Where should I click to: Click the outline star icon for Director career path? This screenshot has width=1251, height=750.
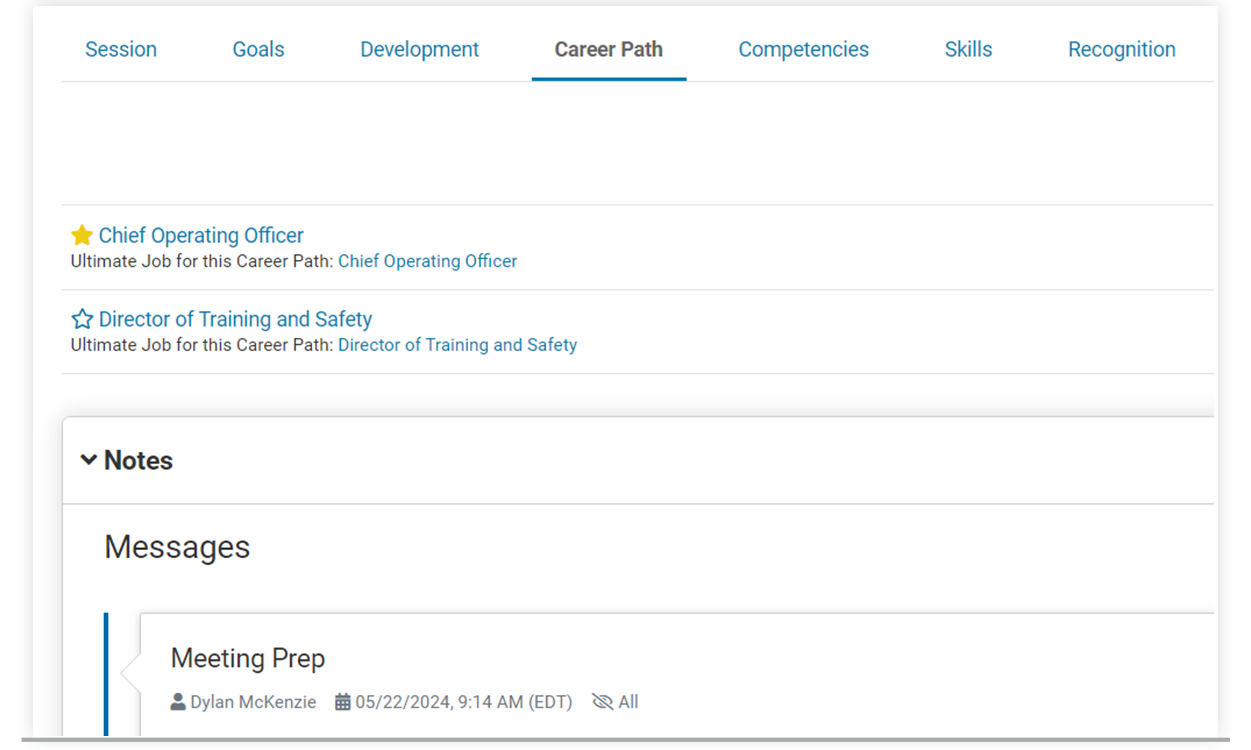[81, 318]
